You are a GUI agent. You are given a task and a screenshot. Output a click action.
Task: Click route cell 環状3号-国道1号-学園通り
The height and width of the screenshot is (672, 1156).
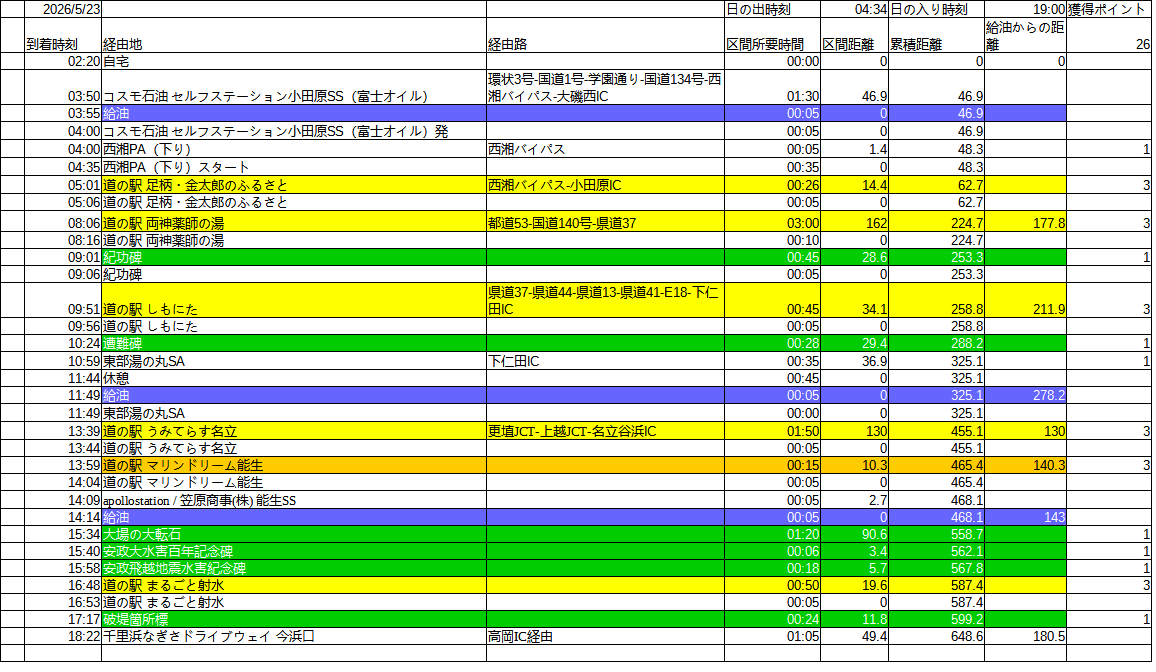[x=605, y=88]
